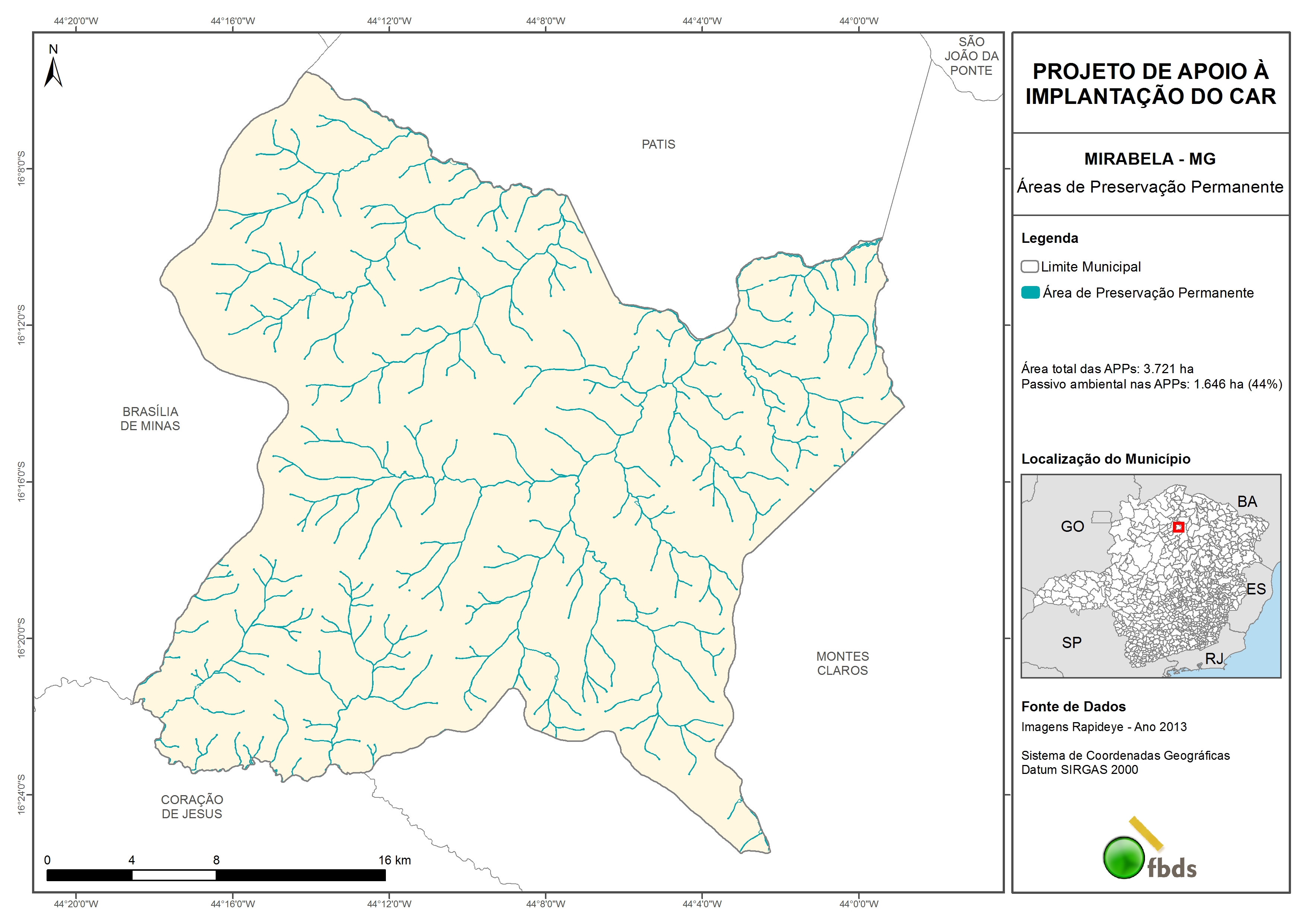Click the SÃO JOÃO DA PONTE label
This screenshot has height=924, width=1307.
point(971,56)
